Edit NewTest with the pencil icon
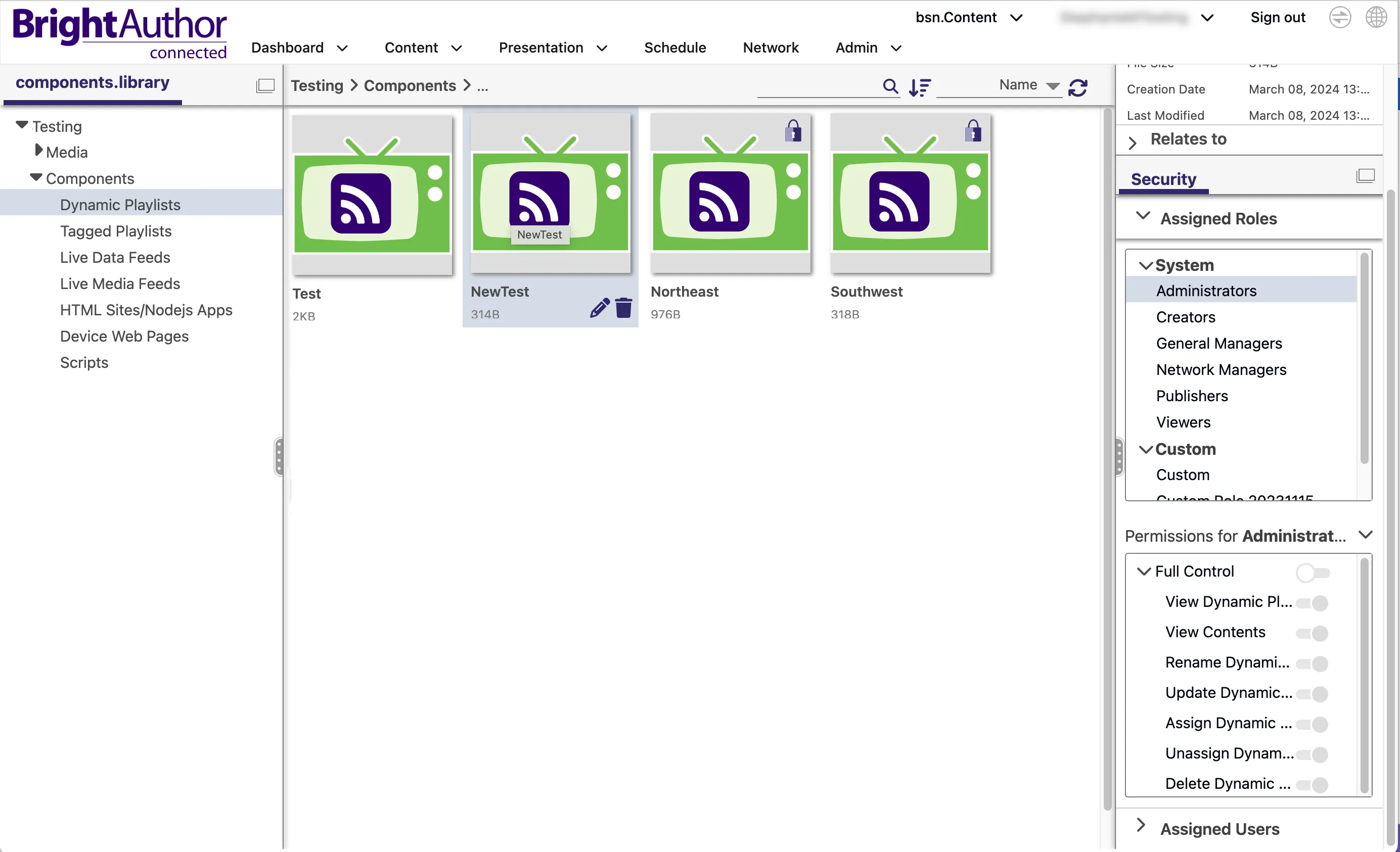This screenshot has height=852, width=1400. tap(600, 307)
